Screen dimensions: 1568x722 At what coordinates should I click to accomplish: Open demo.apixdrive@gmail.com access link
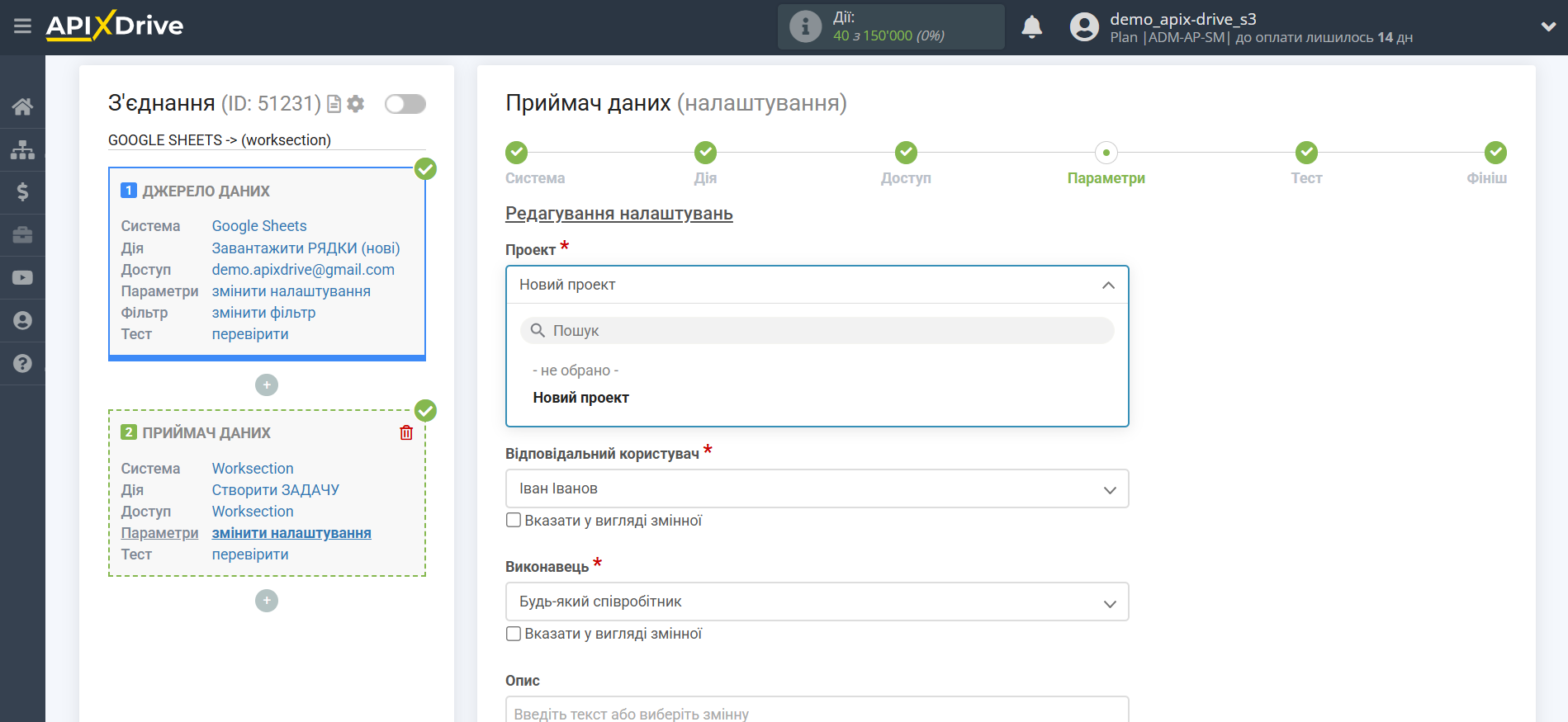(303, 270)
